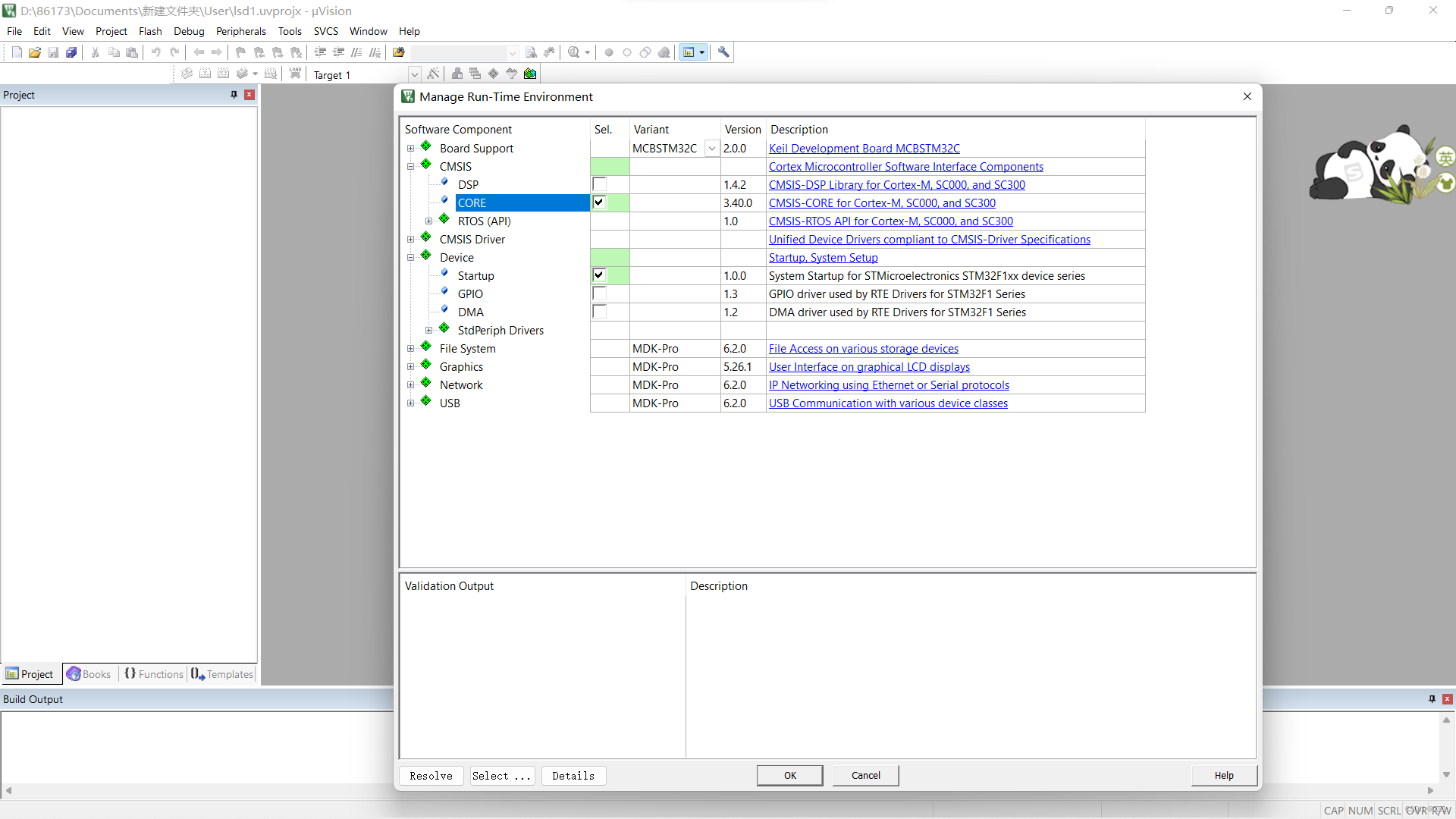1456x819 pixels.
Task: Toggle CMSIS CORE component checkbox
Action: [599, 203]
